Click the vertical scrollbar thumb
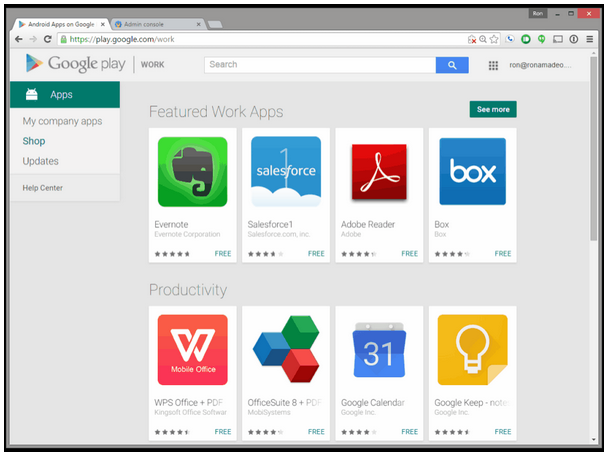 tap(593, 148)
